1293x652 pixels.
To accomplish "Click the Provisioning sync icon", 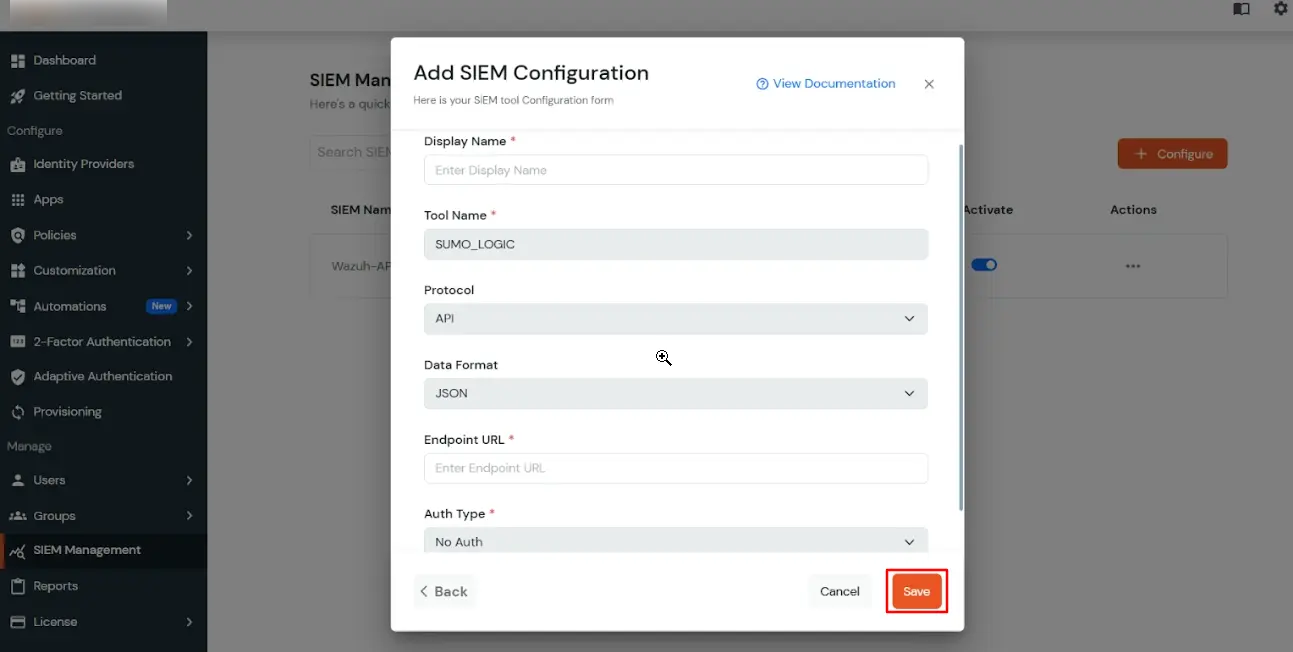I will click(18, 411).
